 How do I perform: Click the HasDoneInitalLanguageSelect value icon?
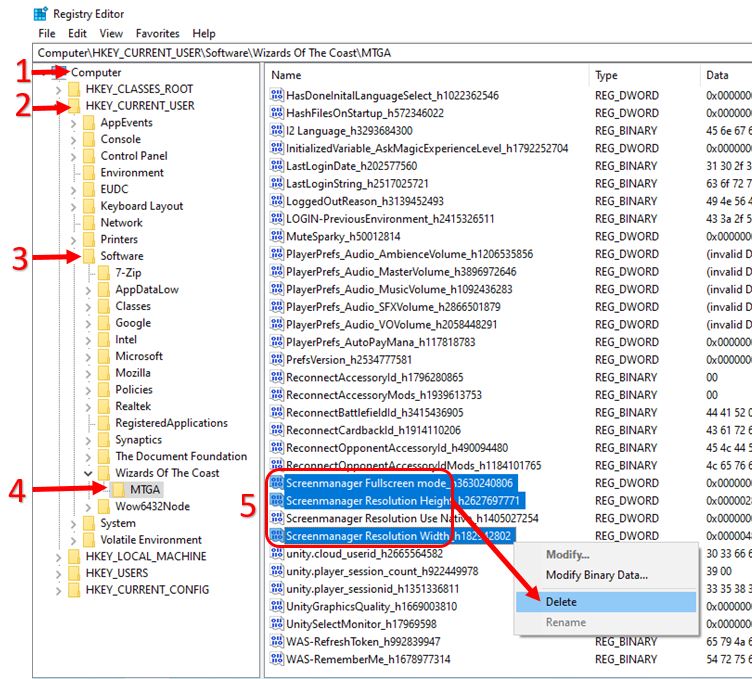click(x=277, y=95)
